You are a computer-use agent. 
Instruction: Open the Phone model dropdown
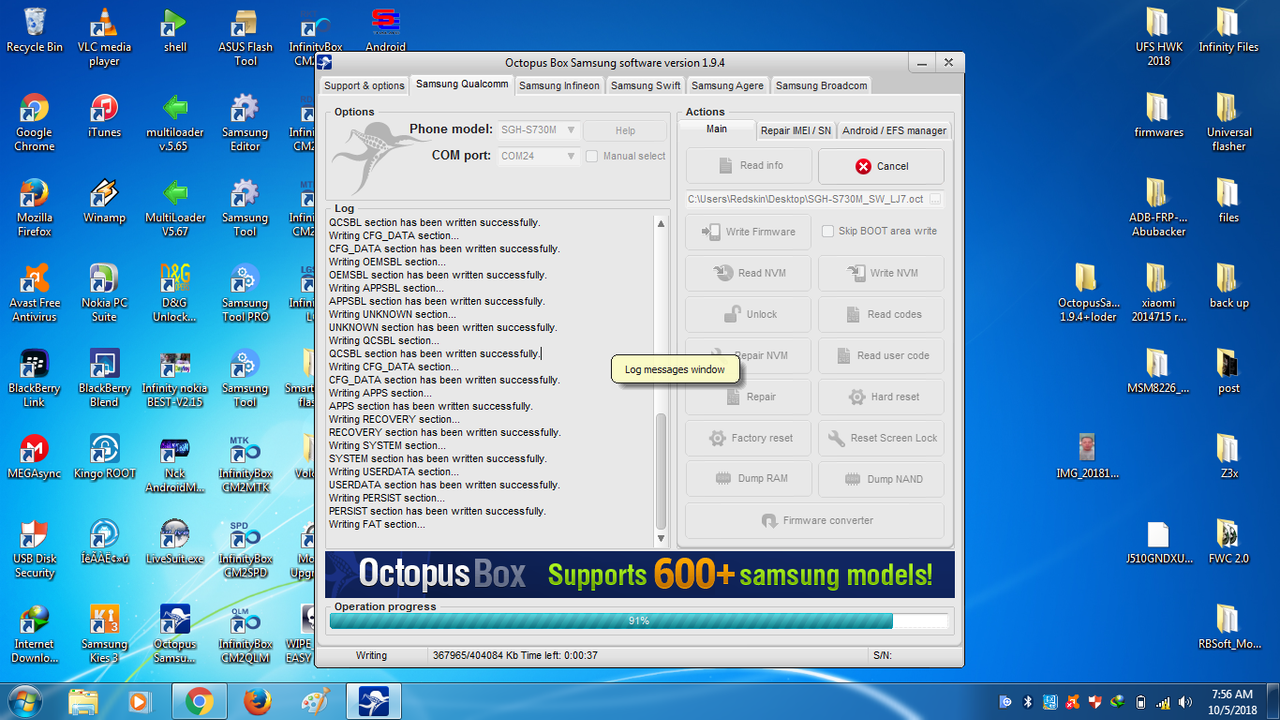pyautogui.click(x=538, y=130)
